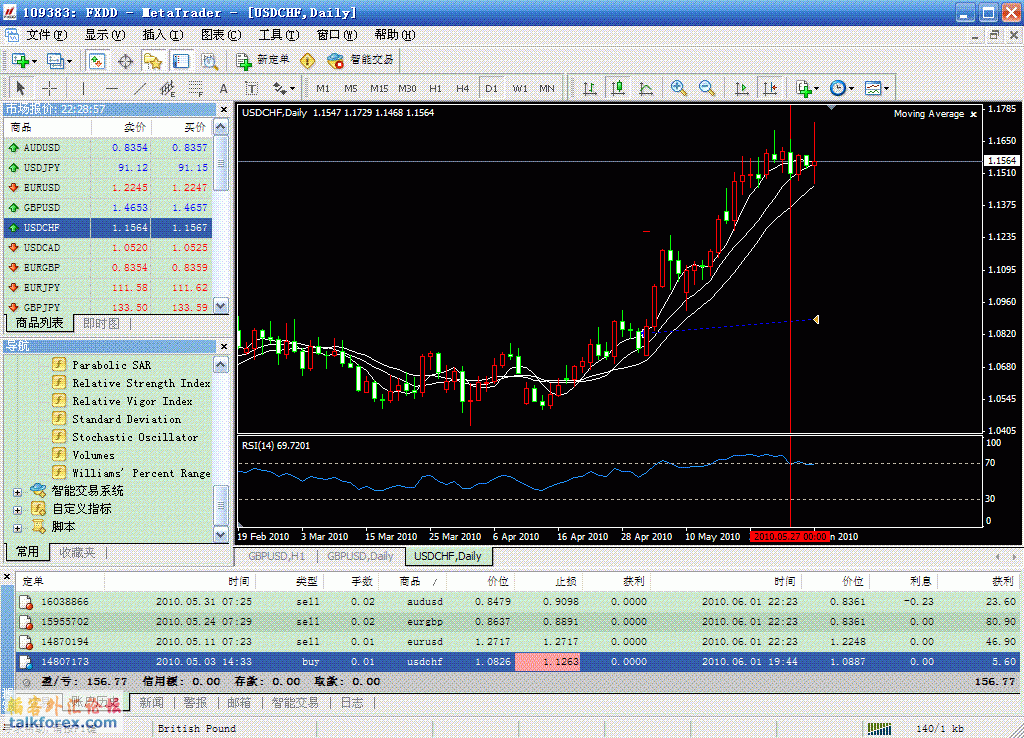Switch to the 即时图 tick chart tab
Screen dimensions: 1024x738
point(101,323)
